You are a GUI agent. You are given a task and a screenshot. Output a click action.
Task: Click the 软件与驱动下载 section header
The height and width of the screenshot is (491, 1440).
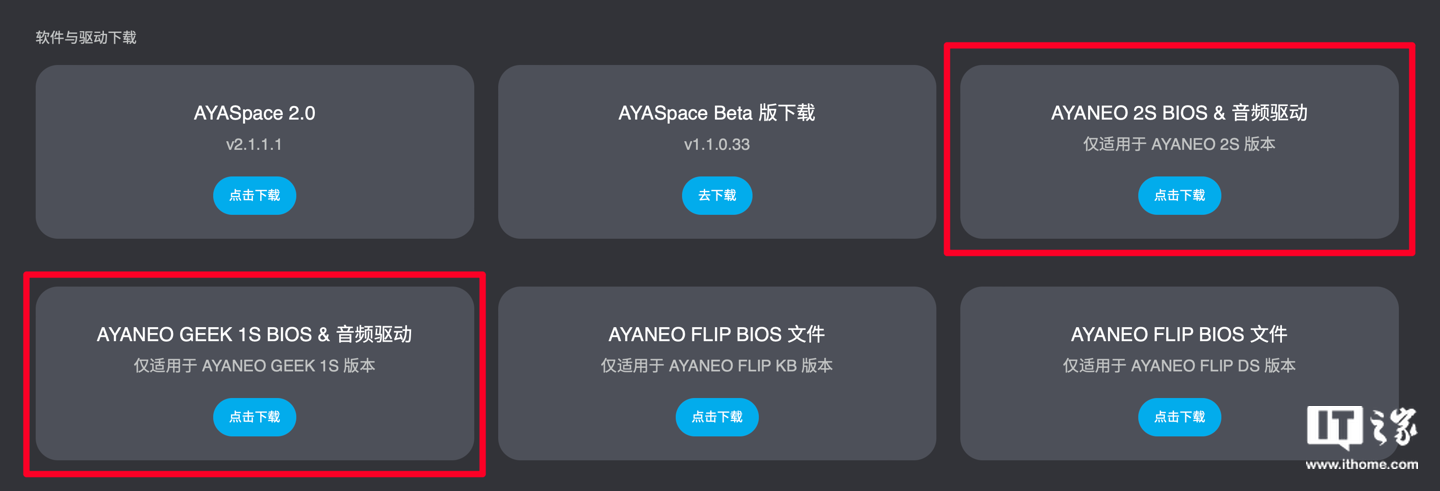(86, 38)
